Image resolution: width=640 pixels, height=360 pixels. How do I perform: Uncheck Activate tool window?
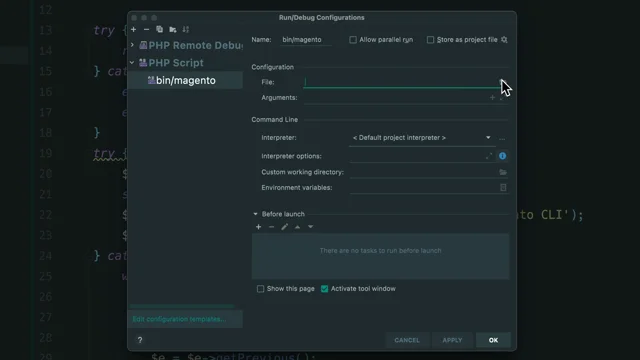tap(324, 289)
